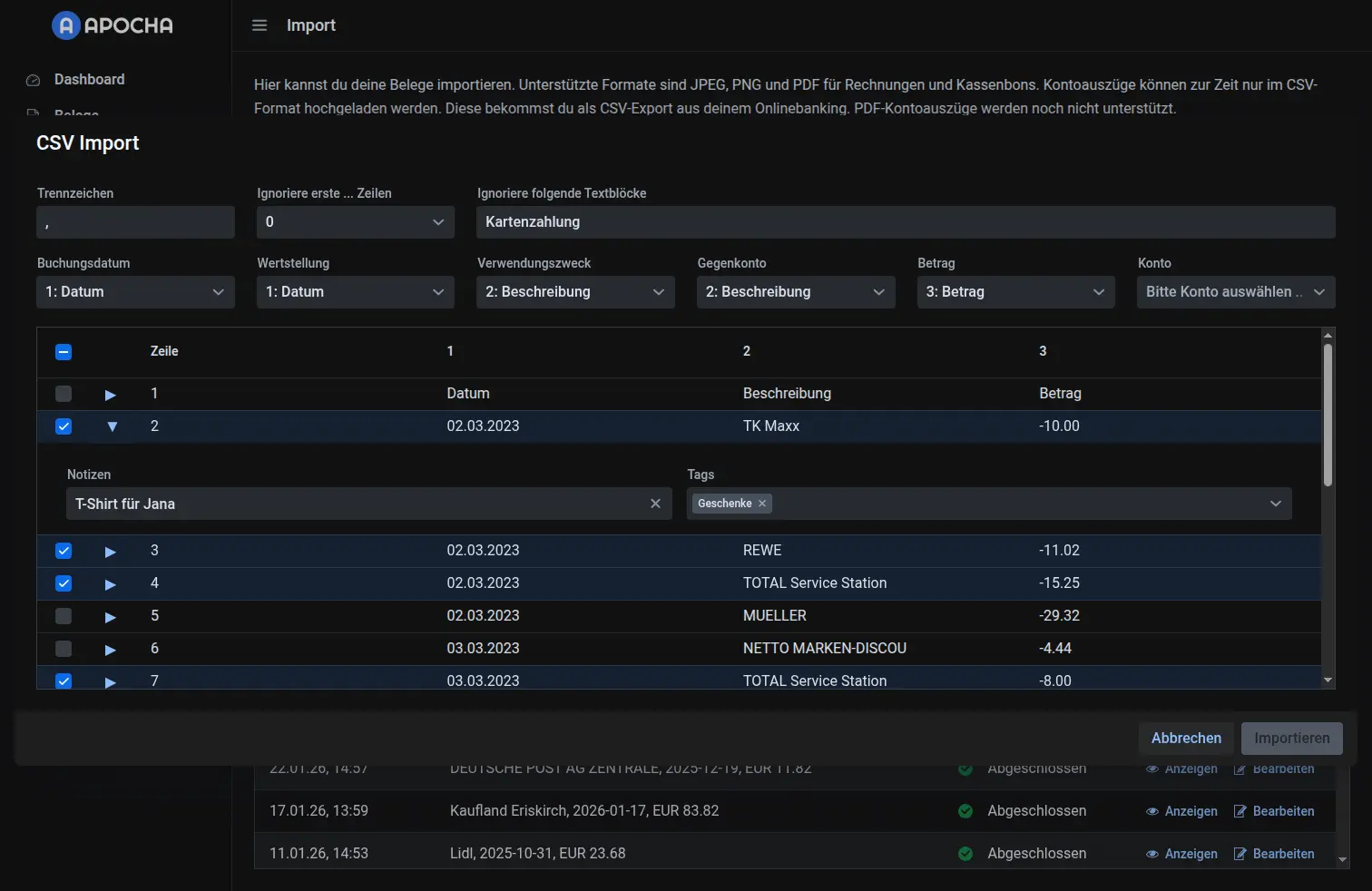This screenshot has height=891, width=1372.
Task: Open the Betrag column dropdown
Action: tap(1015, 292)
